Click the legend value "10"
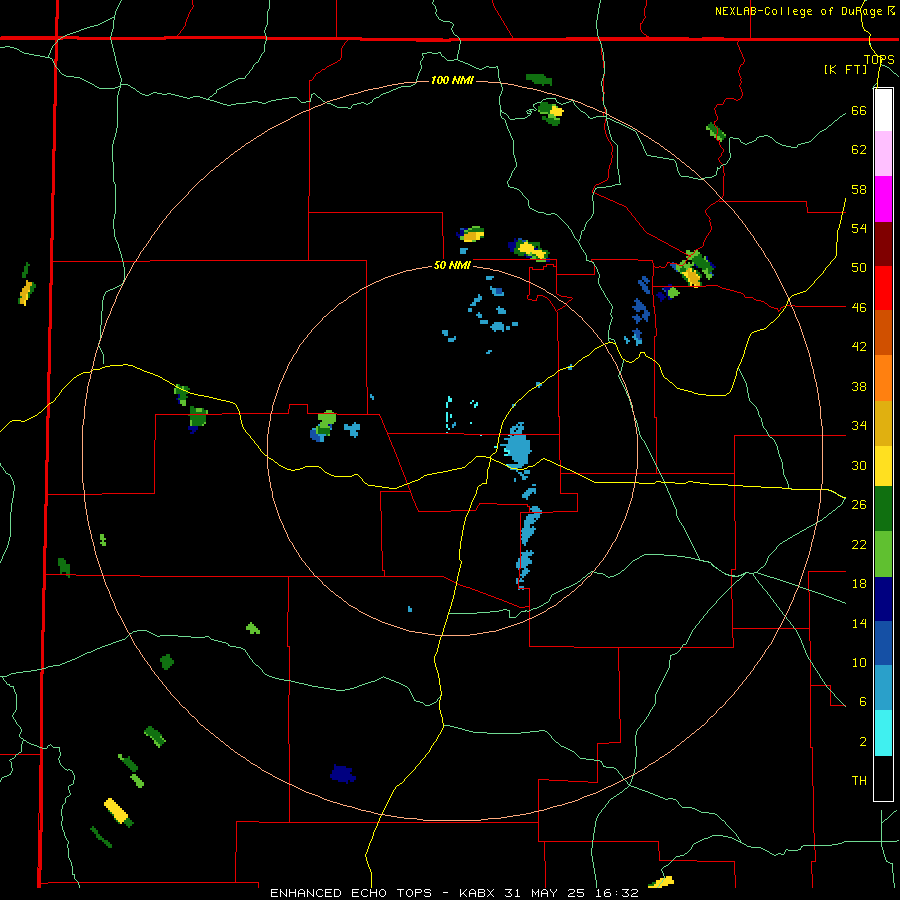This screenshot has width=900, height=900. (x=859, y=662)
